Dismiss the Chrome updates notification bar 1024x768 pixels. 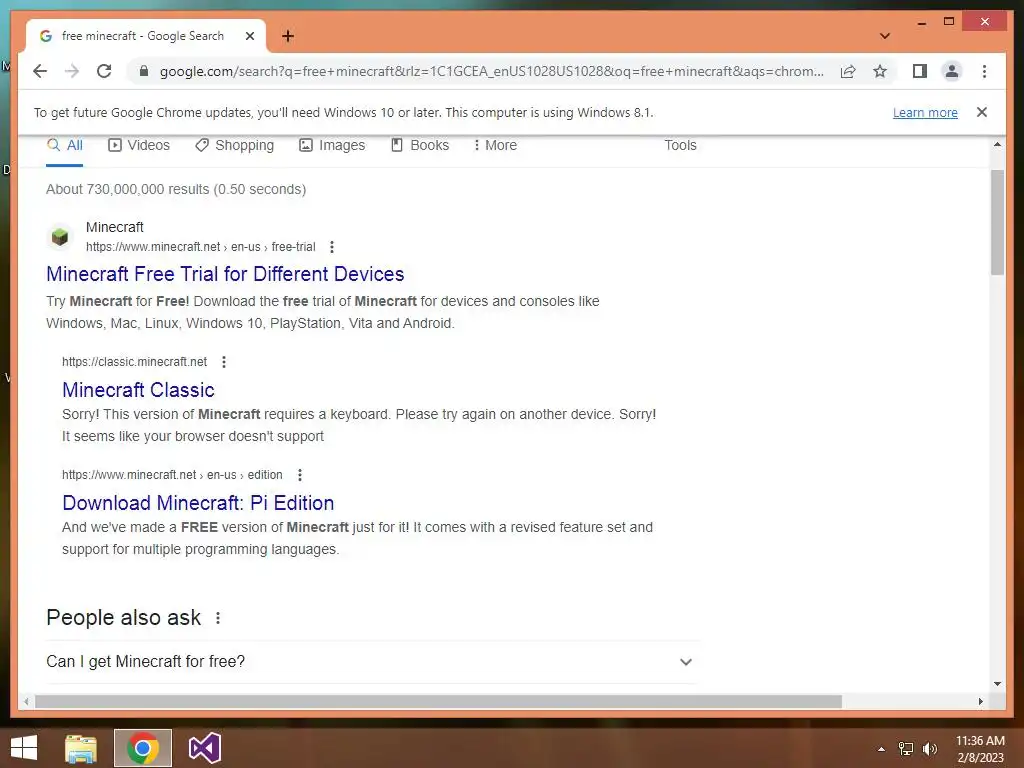(982, 112)
